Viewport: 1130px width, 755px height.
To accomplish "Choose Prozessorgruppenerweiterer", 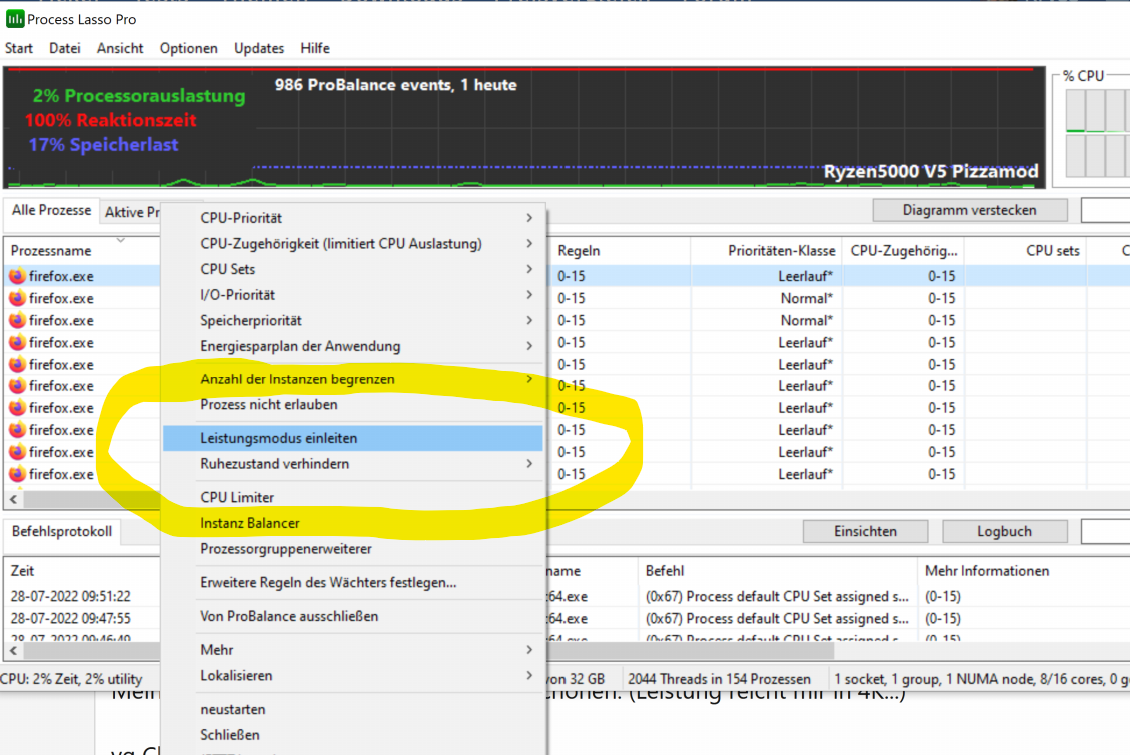I will 353,549.
